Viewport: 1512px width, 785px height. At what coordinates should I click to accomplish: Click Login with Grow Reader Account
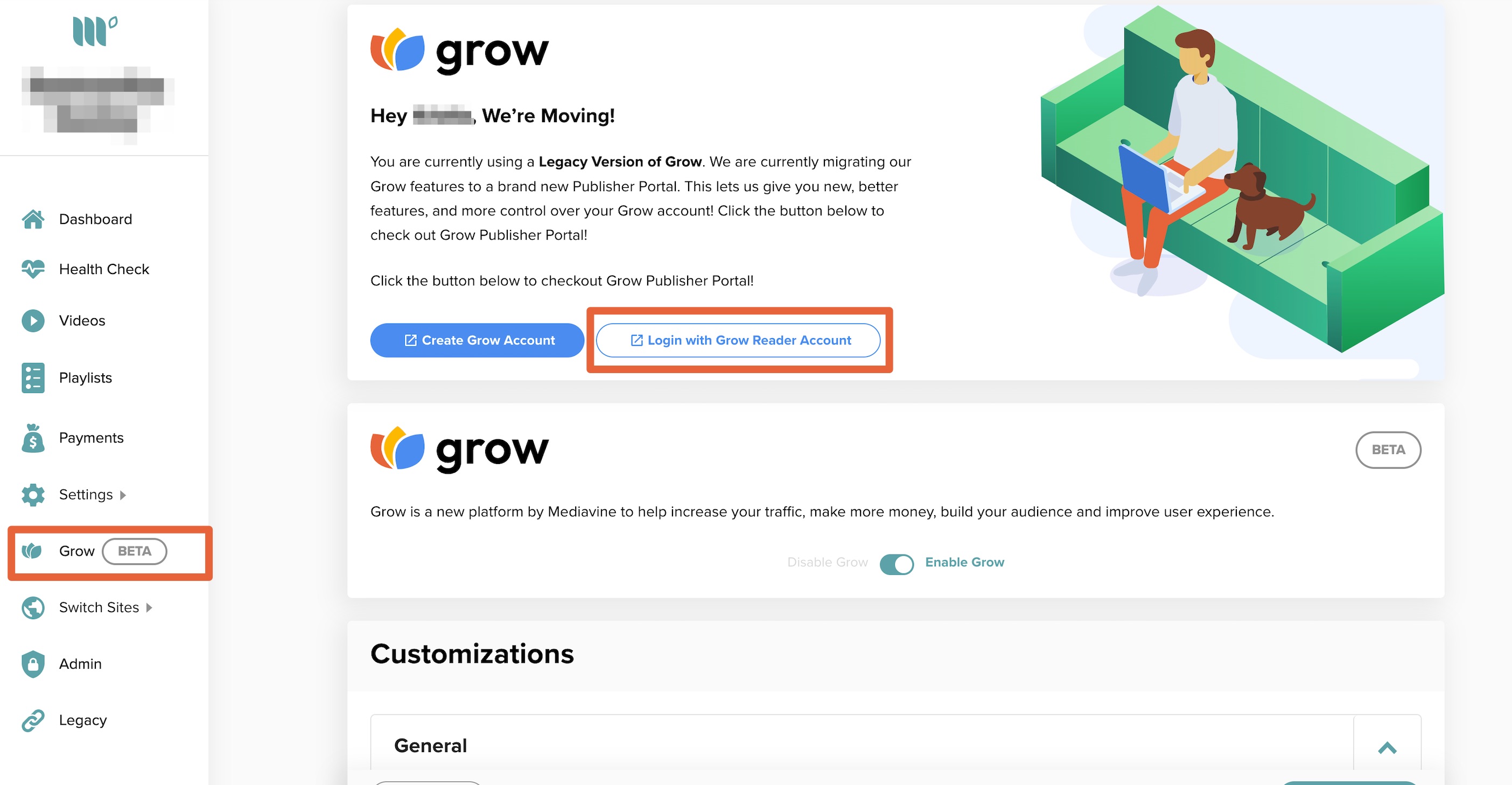pyautogui.click(x=738, y=340)
